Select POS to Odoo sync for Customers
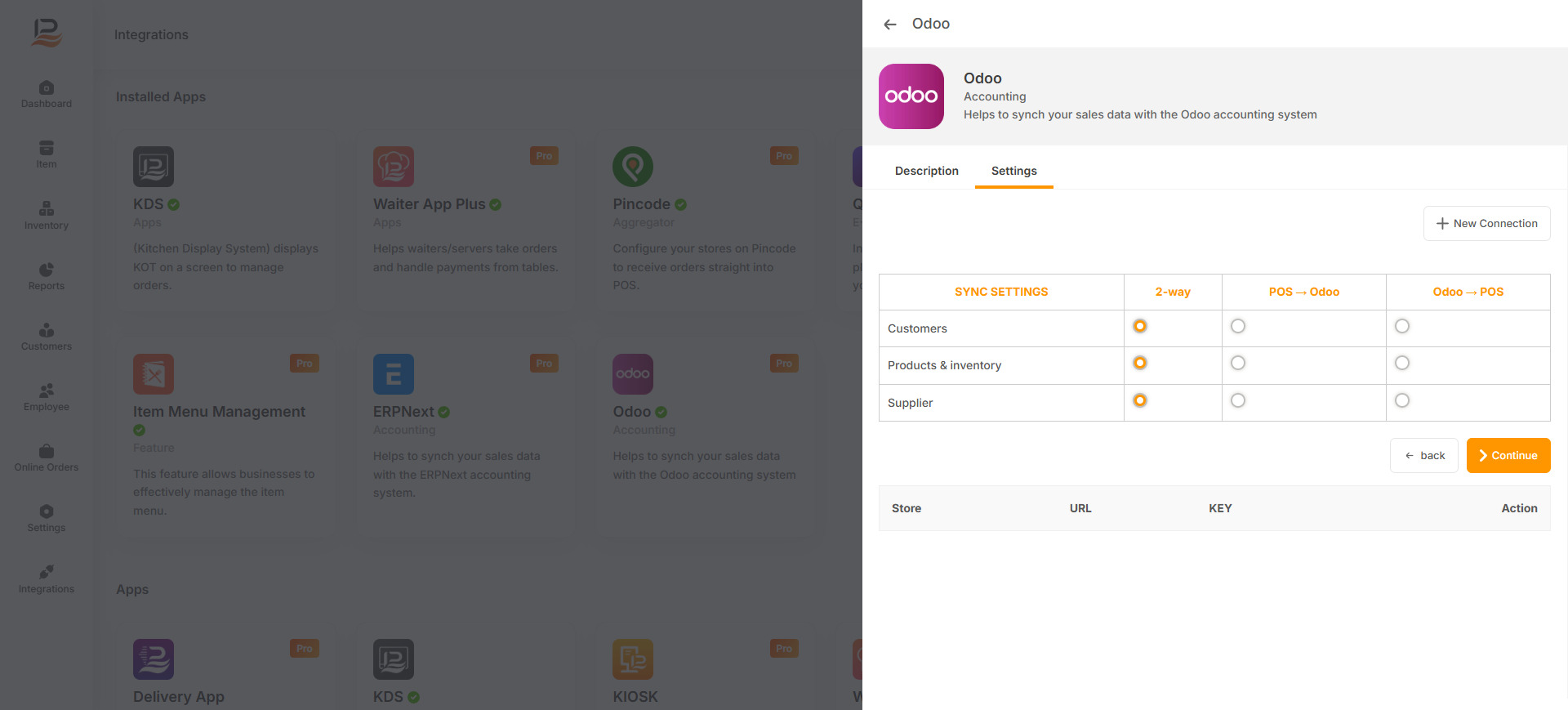Viewport: 1568px width, 710px height. coord(1238,326)
